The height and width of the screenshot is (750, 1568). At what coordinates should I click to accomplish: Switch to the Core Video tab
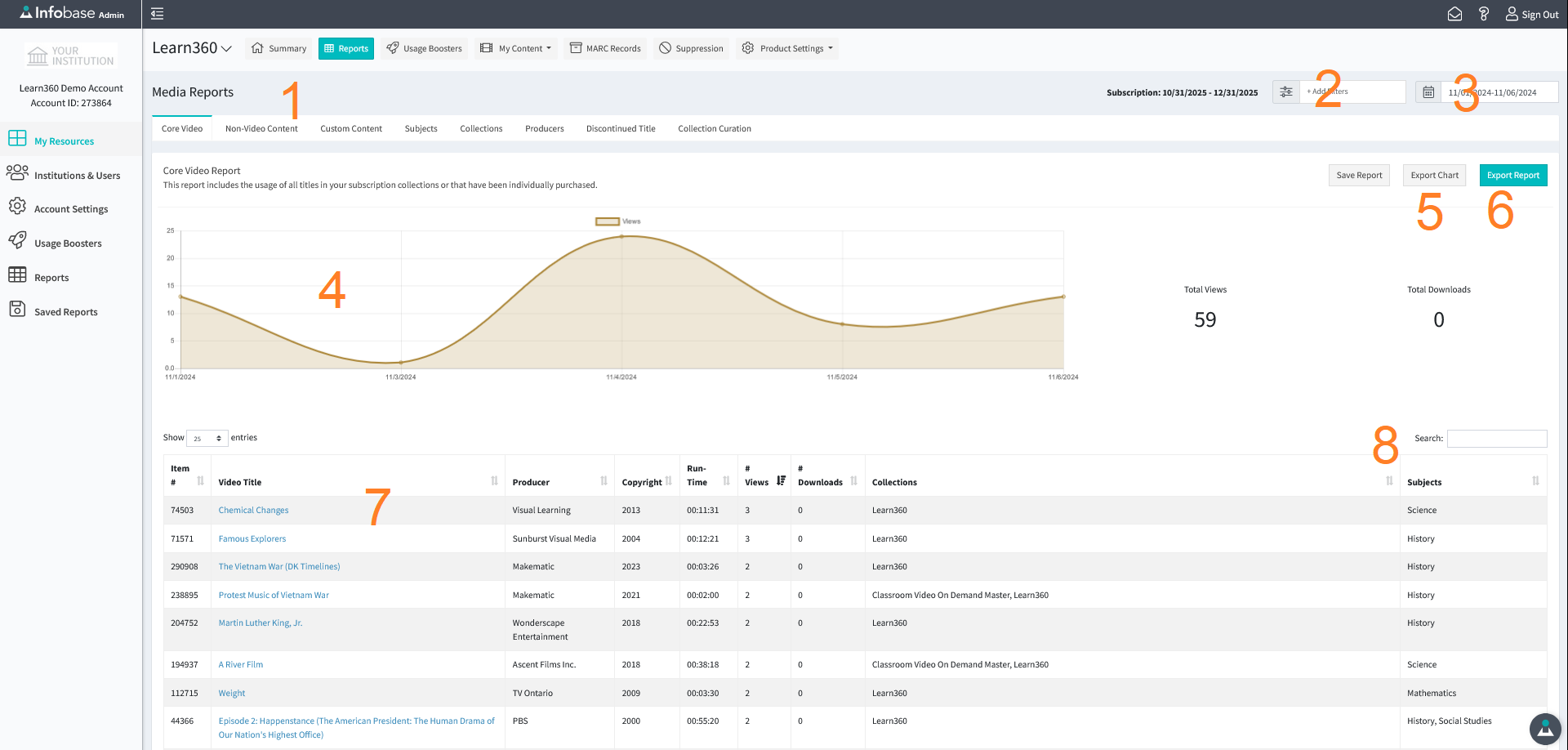(182, 128)
